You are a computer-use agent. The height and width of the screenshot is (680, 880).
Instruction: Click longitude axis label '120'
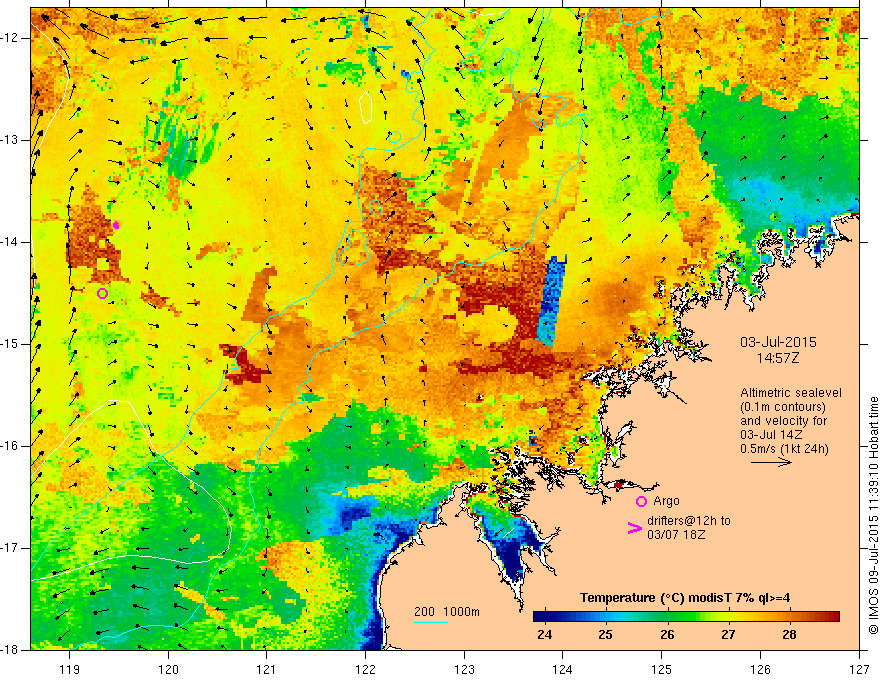[168, 669]
